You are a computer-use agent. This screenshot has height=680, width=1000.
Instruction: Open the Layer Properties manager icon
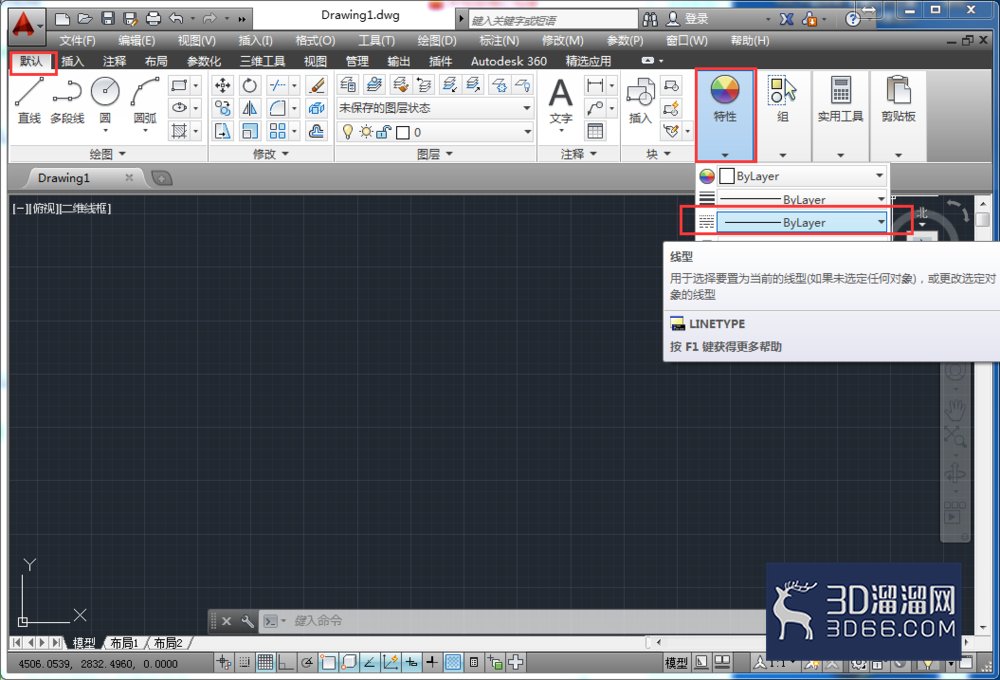(x=348, y=84)
